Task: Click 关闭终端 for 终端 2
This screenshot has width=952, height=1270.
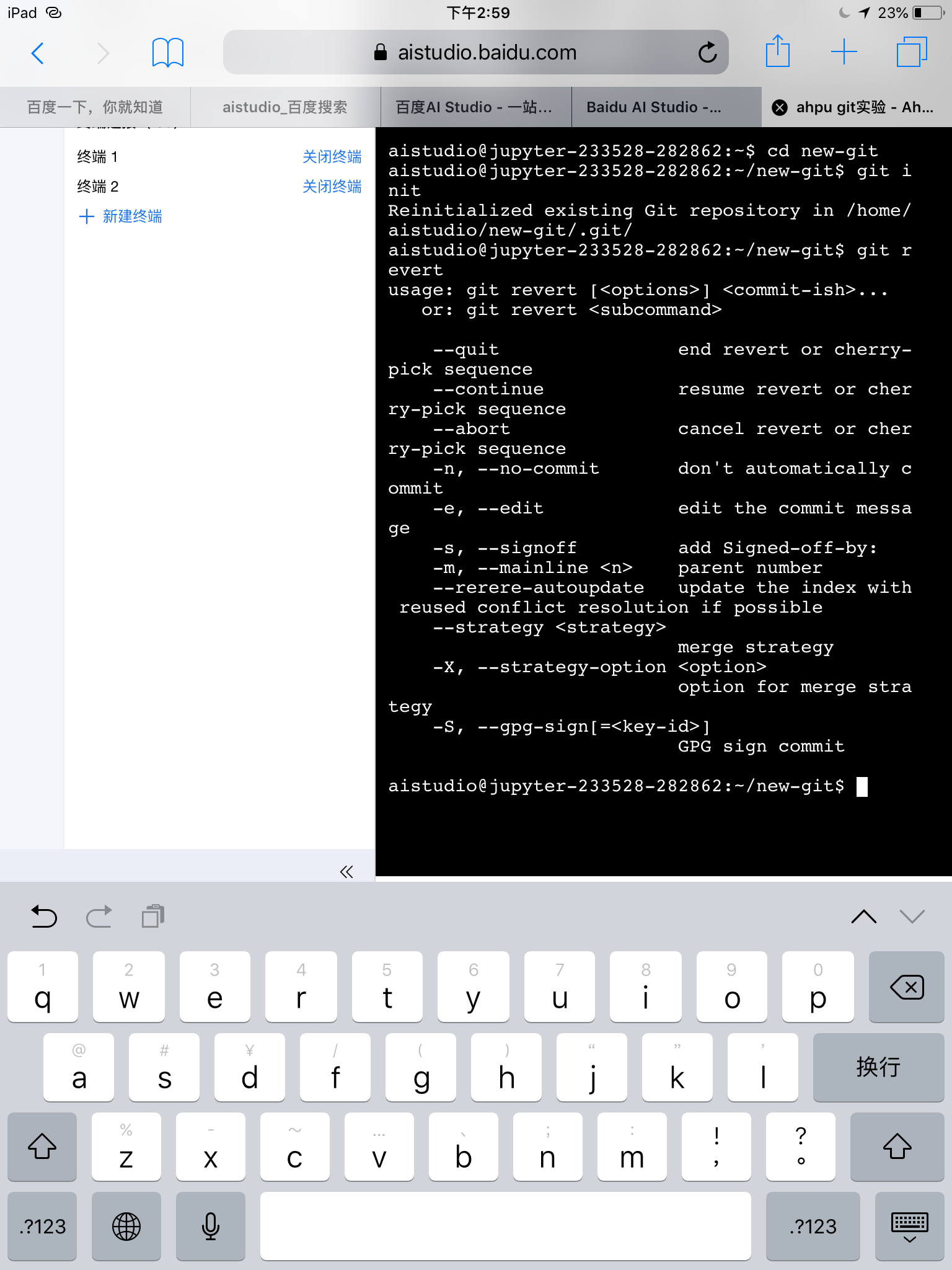Action: click(332, 187)
